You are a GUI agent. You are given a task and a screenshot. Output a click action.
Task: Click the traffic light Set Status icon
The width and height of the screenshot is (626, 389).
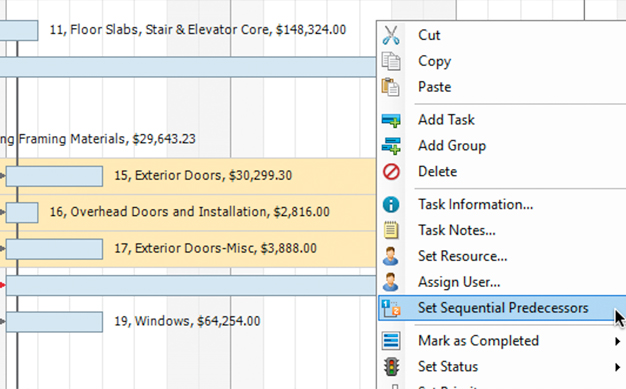point(391,367)
